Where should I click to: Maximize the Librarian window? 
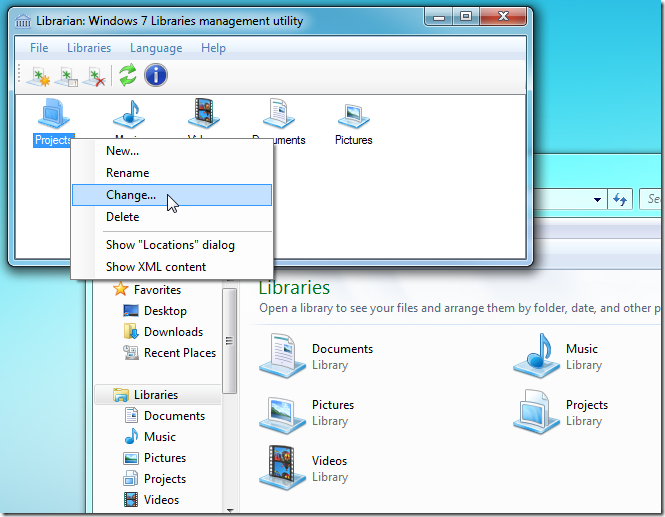click(x=466, y=17)
